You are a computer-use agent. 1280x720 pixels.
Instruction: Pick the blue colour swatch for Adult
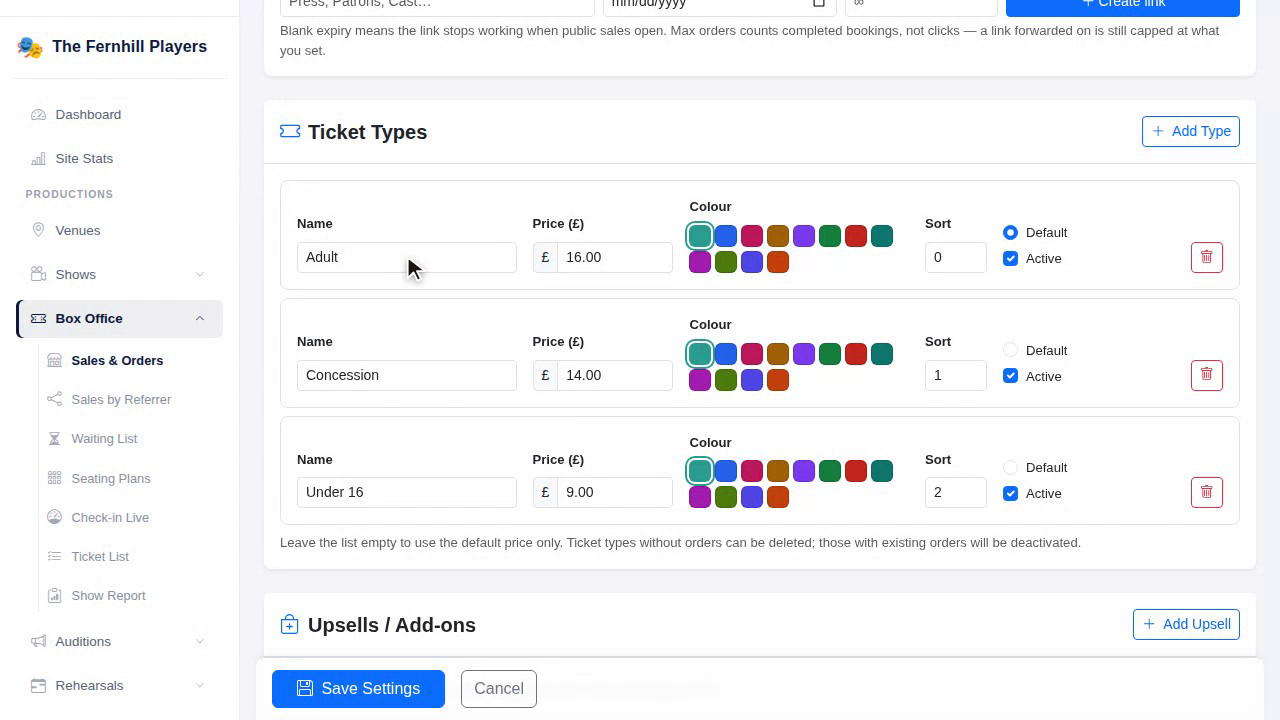coord(726,236)
